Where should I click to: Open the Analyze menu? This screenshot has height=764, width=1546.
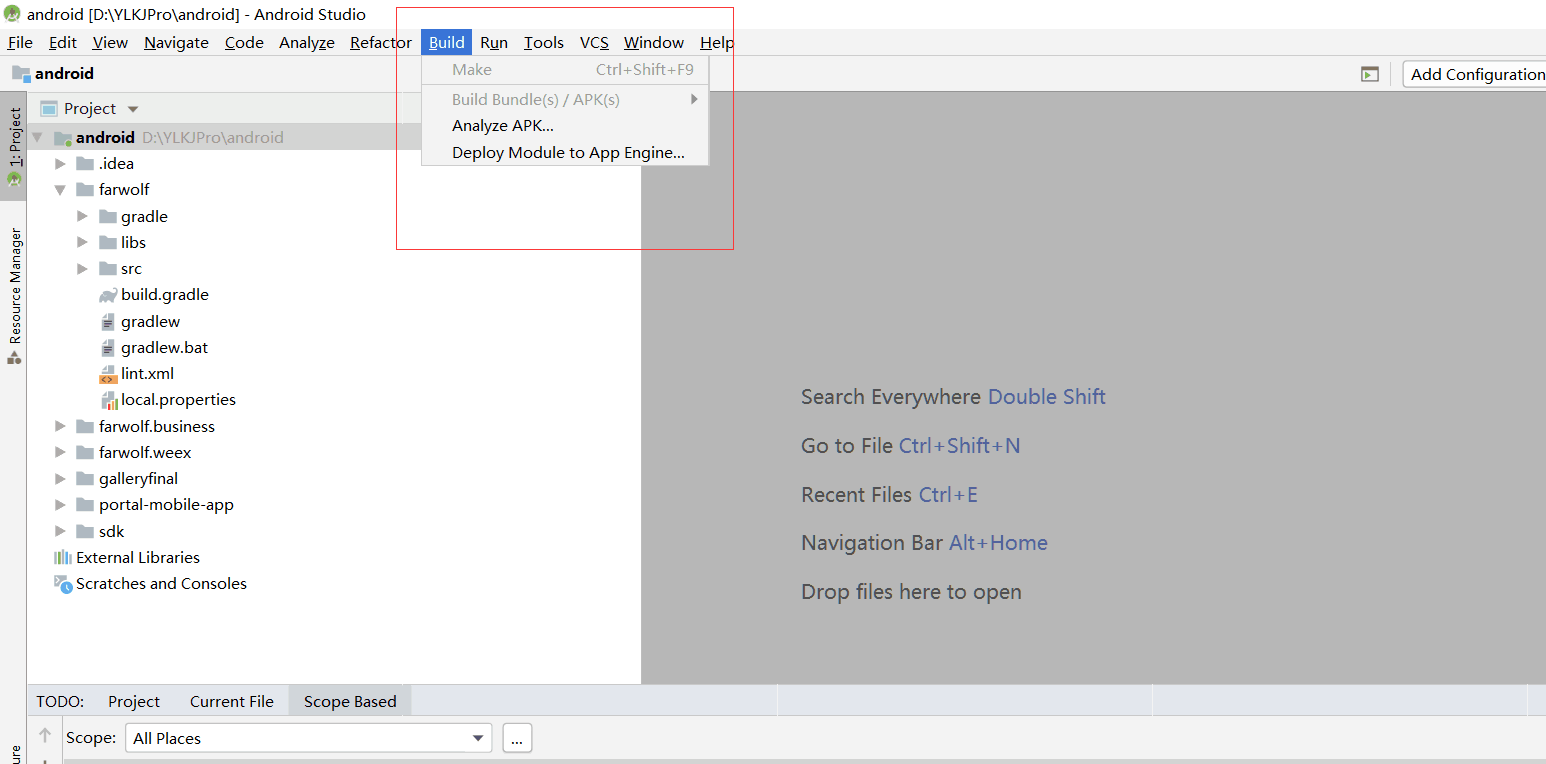point(306,42)
